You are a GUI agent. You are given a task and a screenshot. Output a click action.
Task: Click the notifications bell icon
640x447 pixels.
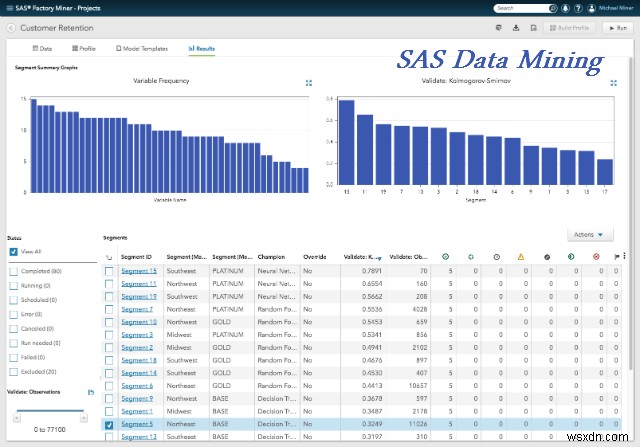566,8
